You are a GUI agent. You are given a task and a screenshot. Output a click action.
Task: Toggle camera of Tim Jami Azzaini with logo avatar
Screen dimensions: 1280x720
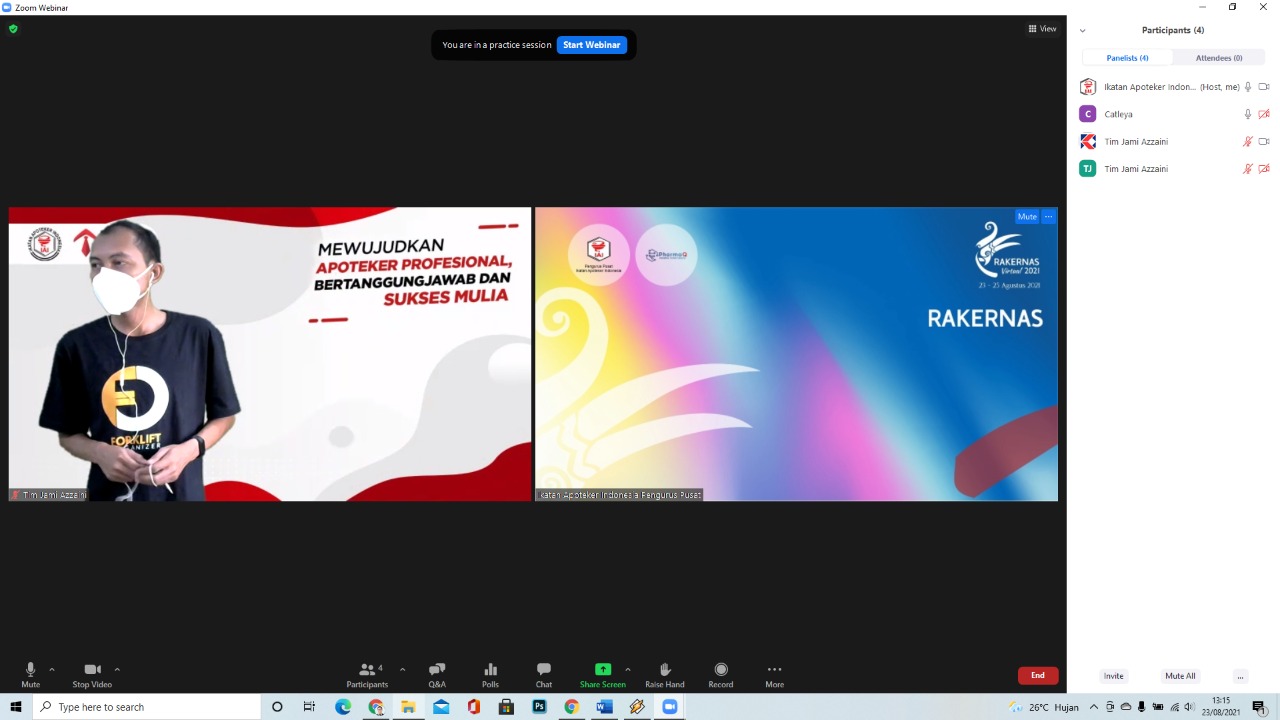1264,142
